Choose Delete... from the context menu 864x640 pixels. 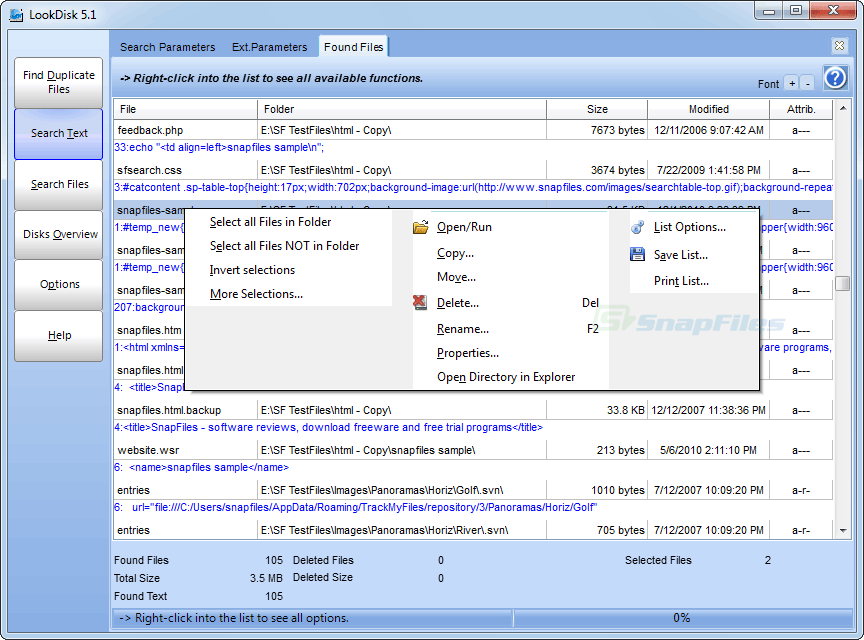pyautogui.click(x=457, y=303)
